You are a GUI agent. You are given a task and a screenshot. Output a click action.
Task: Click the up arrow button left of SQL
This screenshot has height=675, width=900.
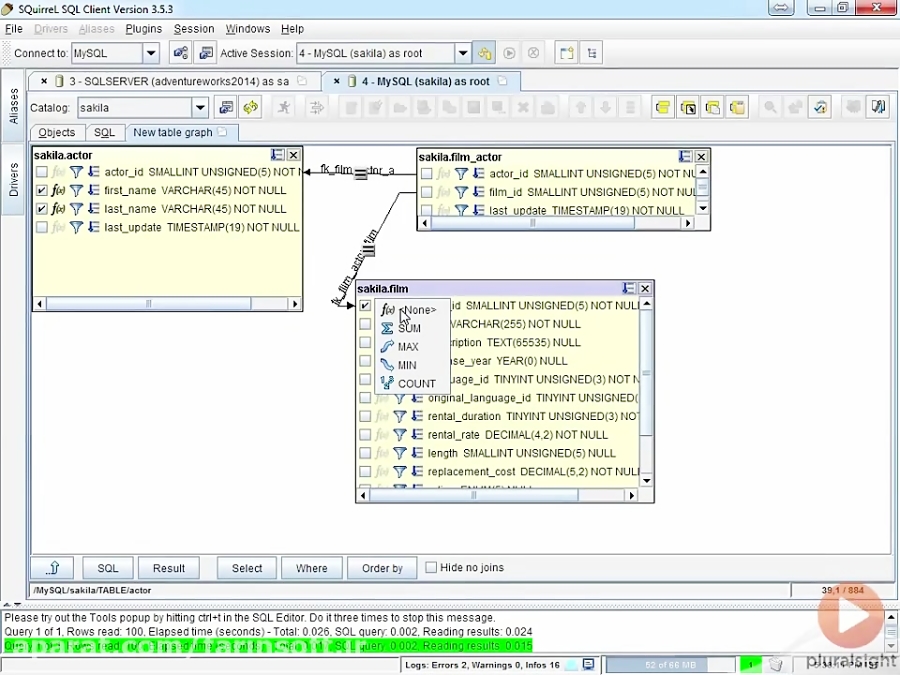pyautogui.click(x=53, y=568)
